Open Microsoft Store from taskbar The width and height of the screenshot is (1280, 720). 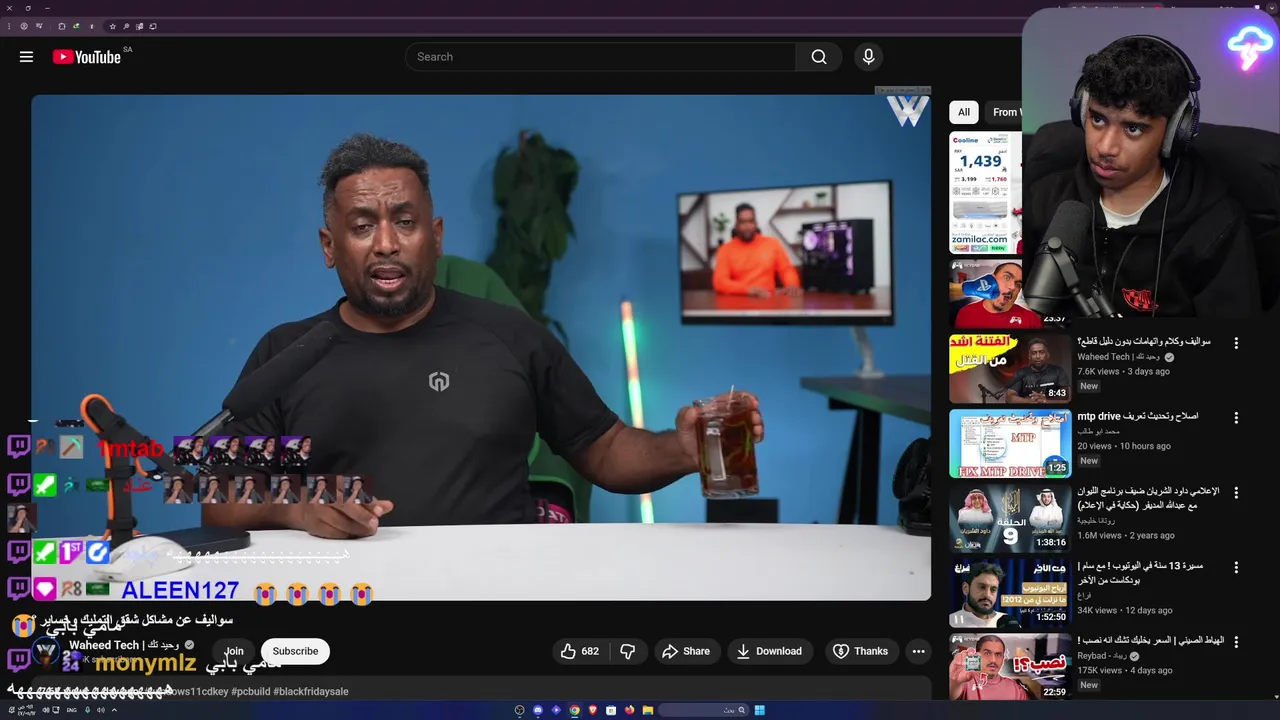[x=611, y=710]
